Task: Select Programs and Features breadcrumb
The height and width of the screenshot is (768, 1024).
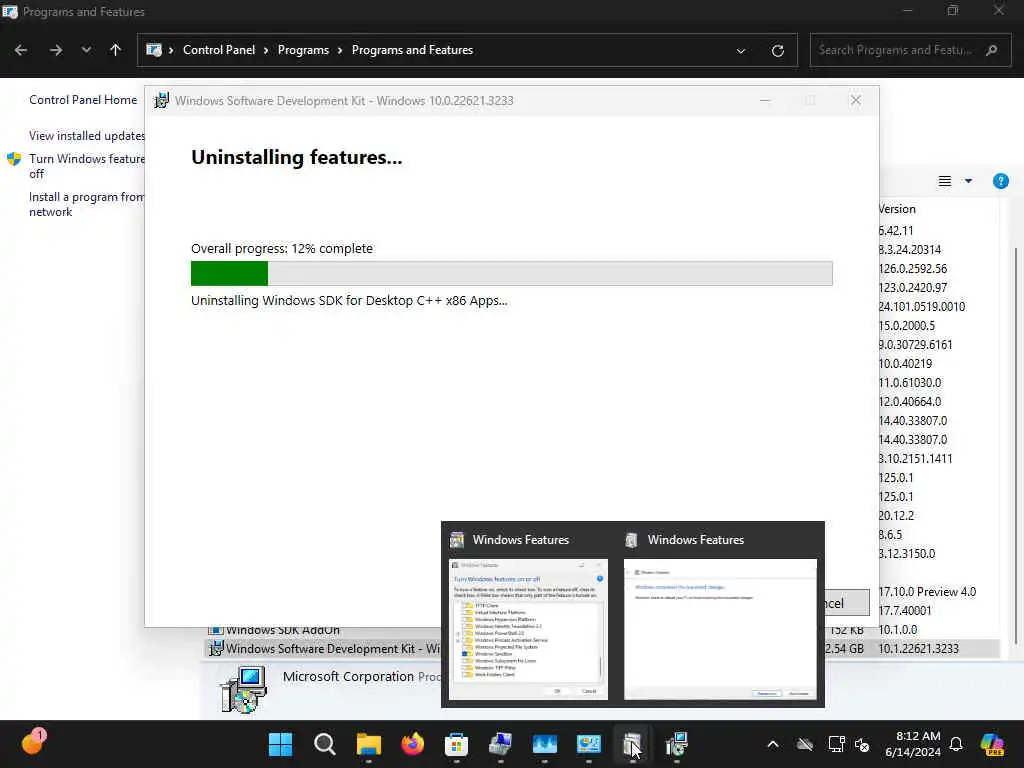Action: click(412, 50)
